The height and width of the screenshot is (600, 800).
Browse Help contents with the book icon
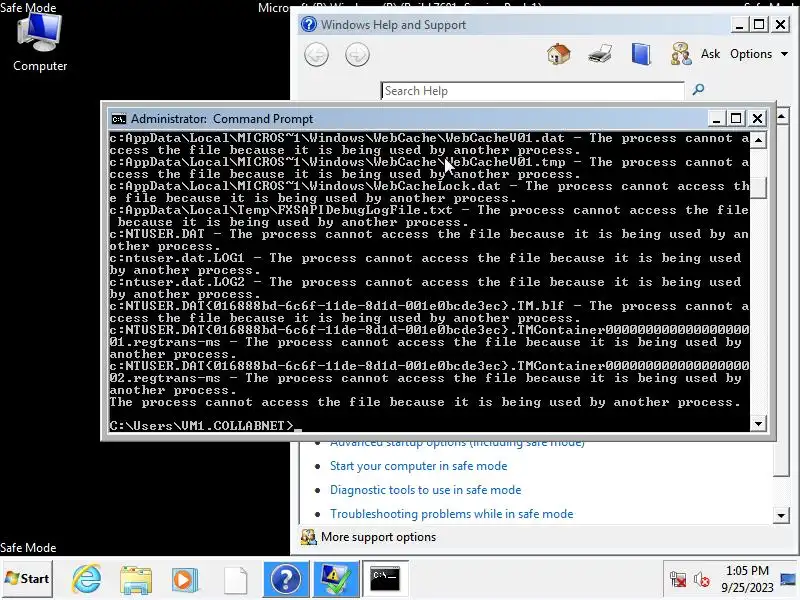pos(641,54)
